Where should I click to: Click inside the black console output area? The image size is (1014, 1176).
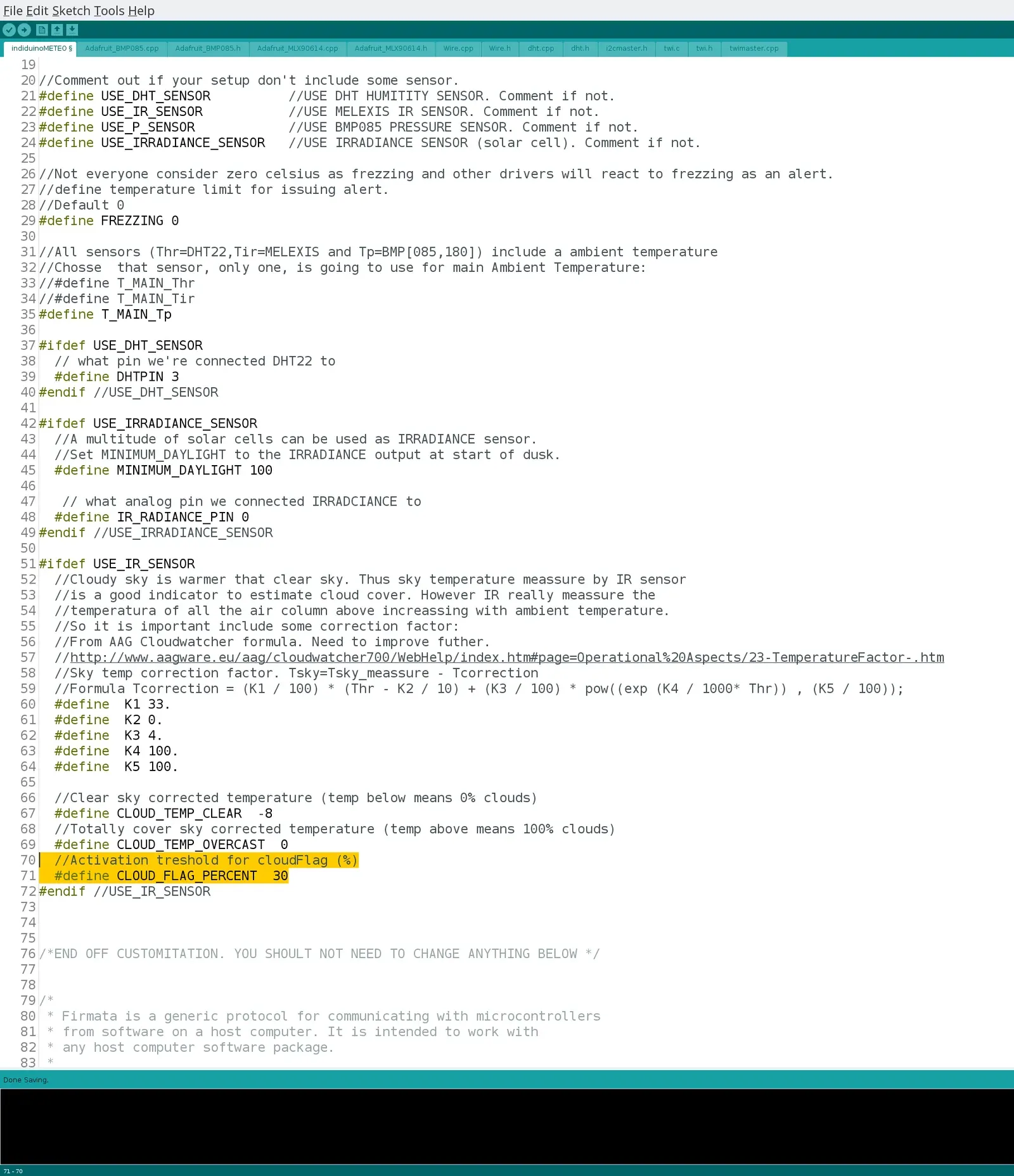point(507,1127)
